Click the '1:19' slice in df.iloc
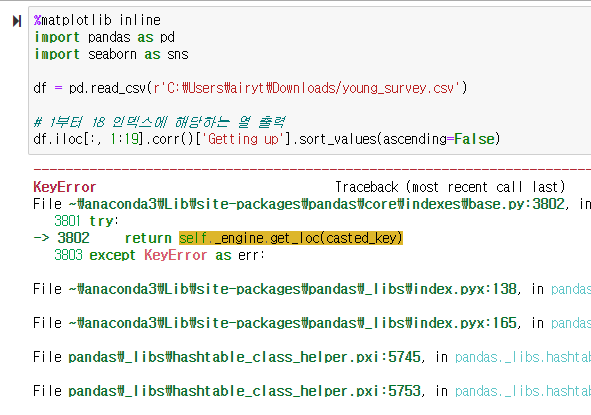 124,139
